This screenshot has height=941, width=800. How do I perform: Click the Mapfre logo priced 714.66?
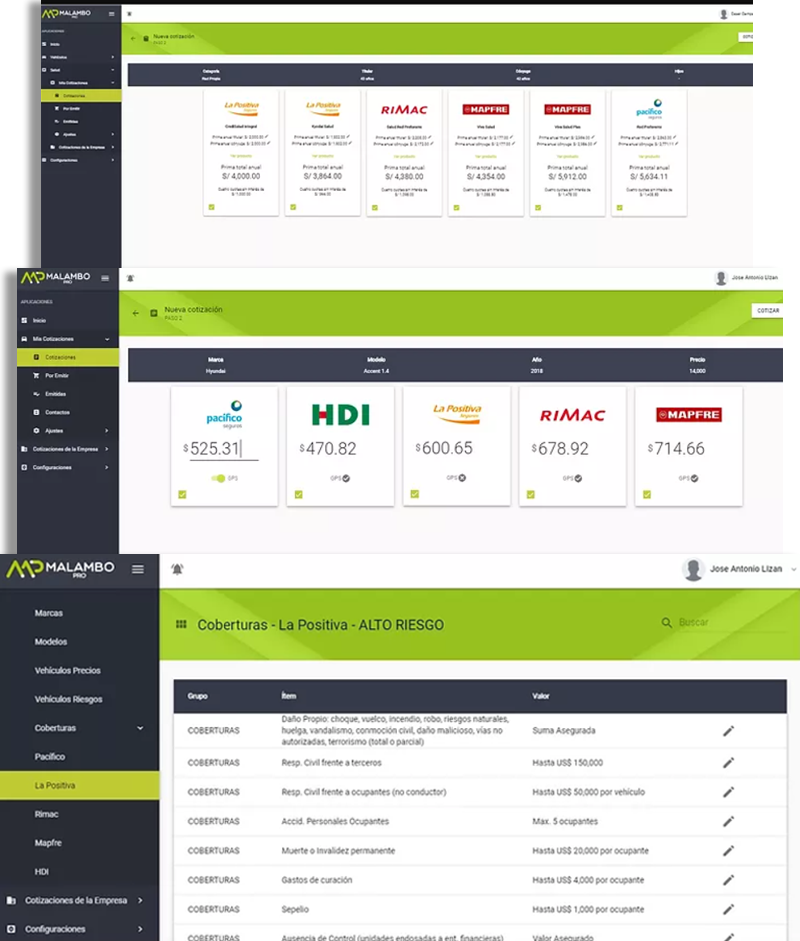tap(688, 415)
